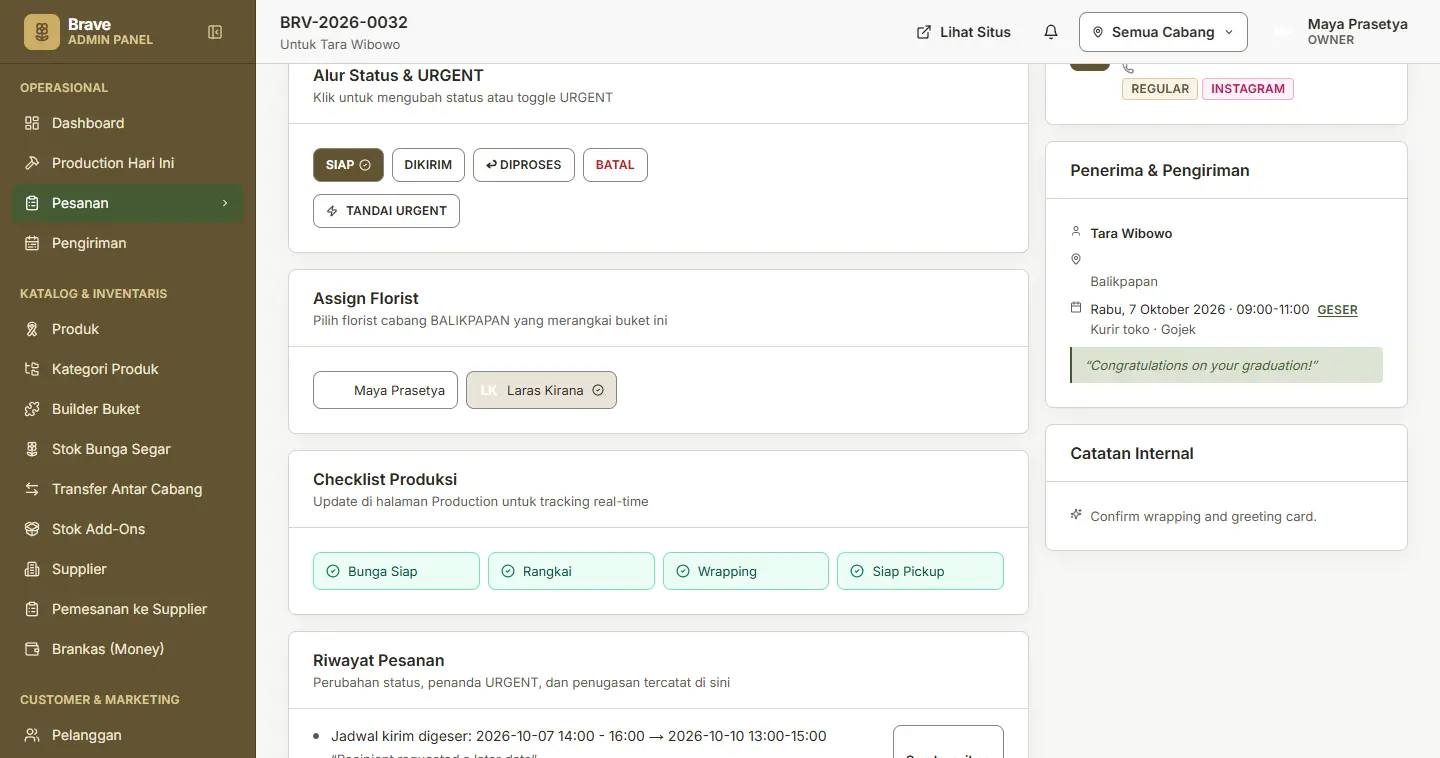1440x758 pixels.
Task: Collapse sidebar with the panel toggle icon
Action: coord(215,32)
